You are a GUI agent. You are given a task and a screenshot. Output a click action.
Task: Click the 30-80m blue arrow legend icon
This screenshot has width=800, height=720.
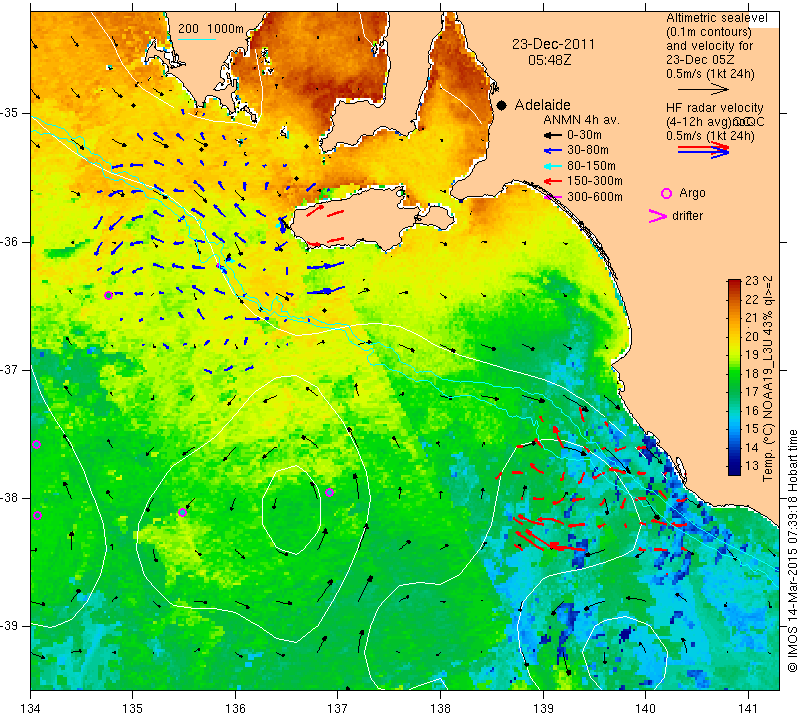[x=551, y=151]
